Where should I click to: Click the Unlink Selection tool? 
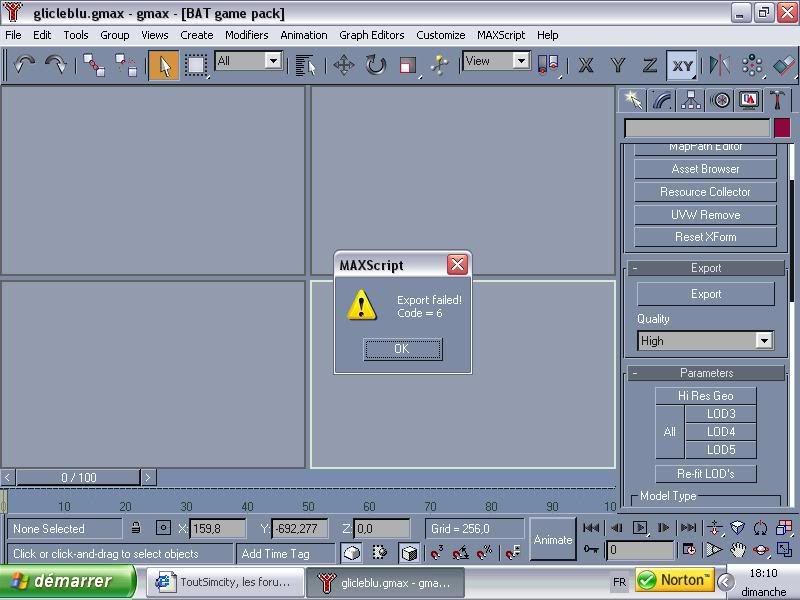[126, 65]
